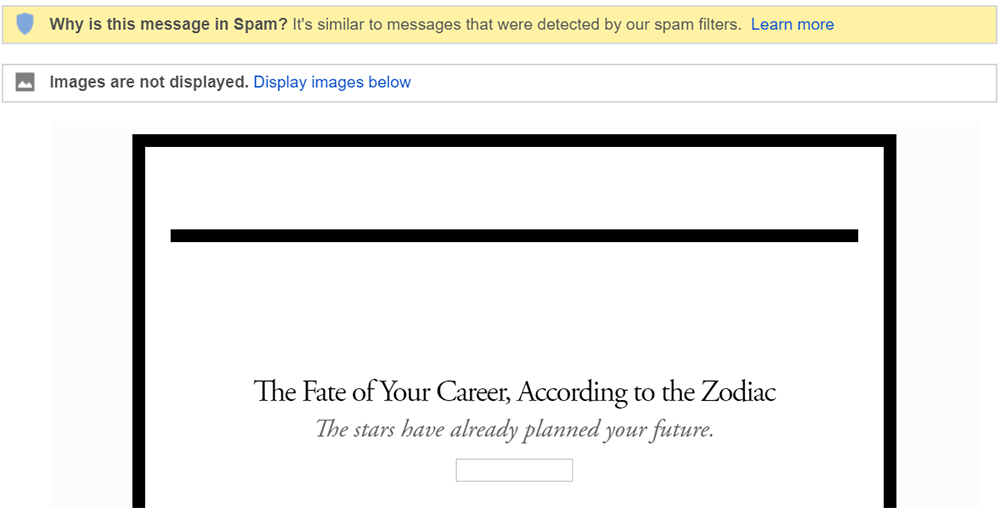Screen dimensions: 1000x508
Task: Click the word "Fate" in the headline
Action: click(319, 391)
